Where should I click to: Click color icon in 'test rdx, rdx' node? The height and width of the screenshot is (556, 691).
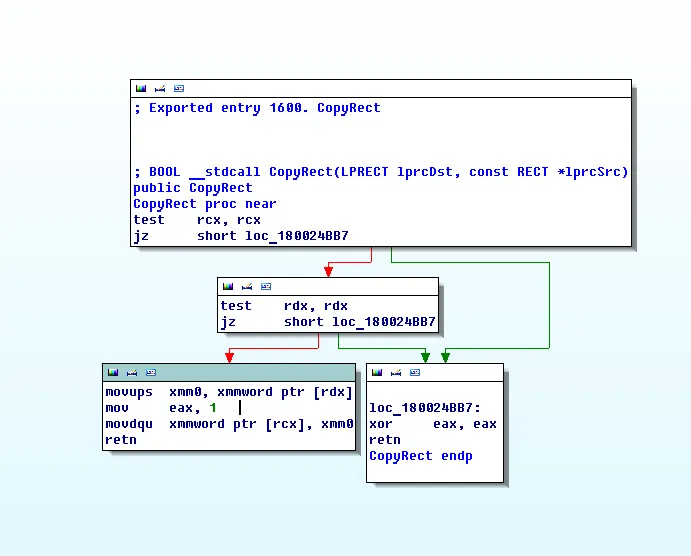(x=227, y=286)
